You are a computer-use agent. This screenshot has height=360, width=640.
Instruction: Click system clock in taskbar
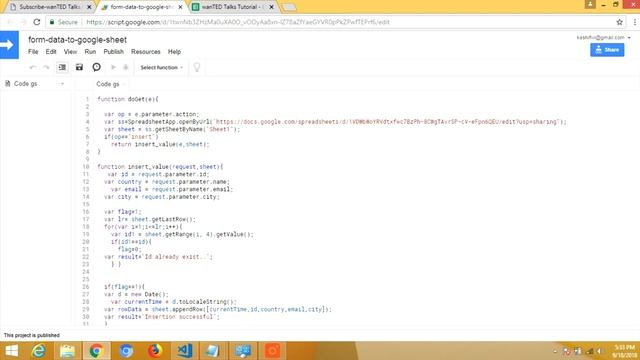pos(624,351)
